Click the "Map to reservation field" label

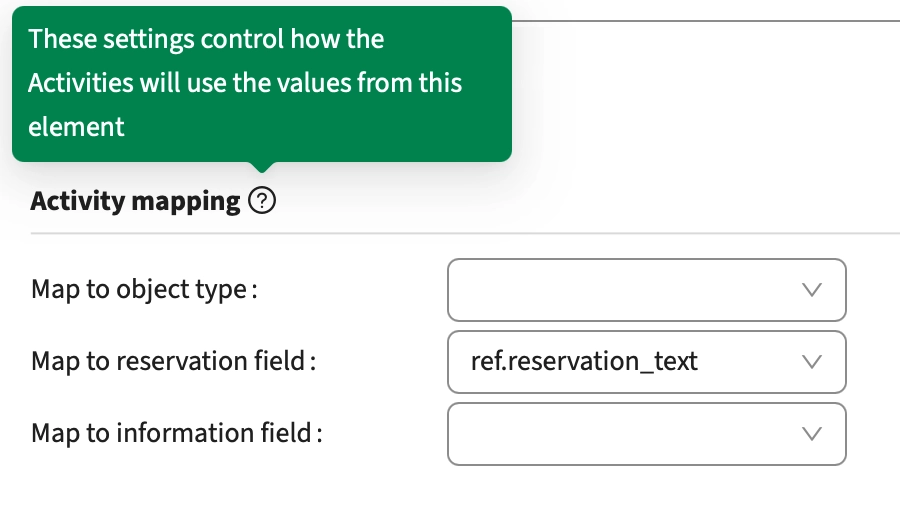pos(173,362)
